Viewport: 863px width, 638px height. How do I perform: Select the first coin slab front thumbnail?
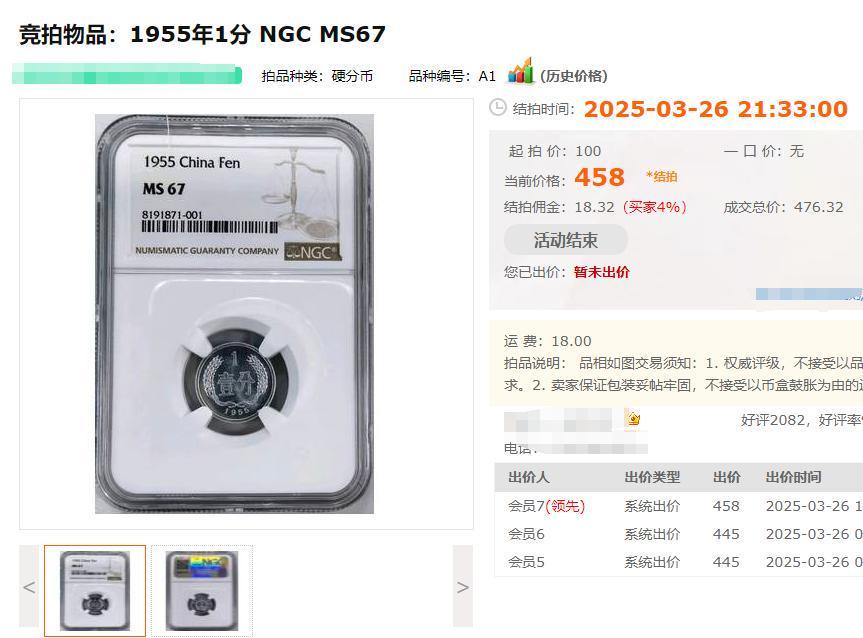pos(95,590)
